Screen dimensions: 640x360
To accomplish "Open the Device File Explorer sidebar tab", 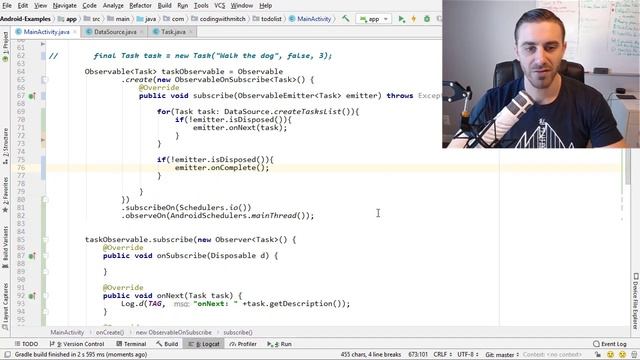I will coord(635,301).
